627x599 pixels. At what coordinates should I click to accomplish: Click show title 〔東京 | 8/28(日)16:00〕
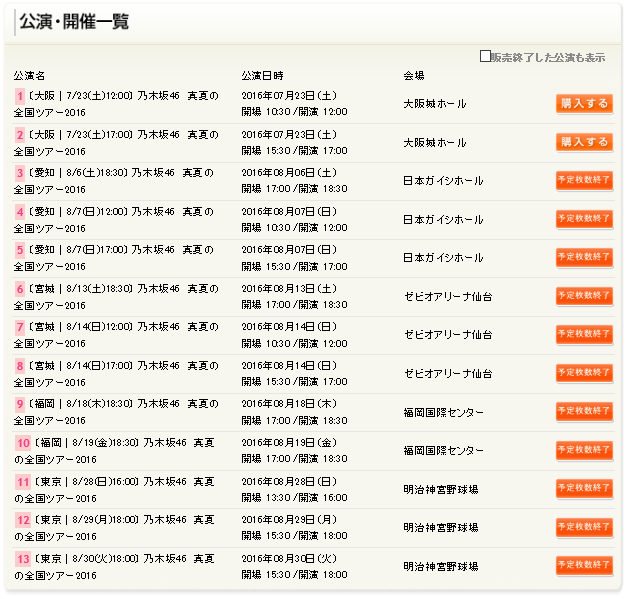click(86, 481)
